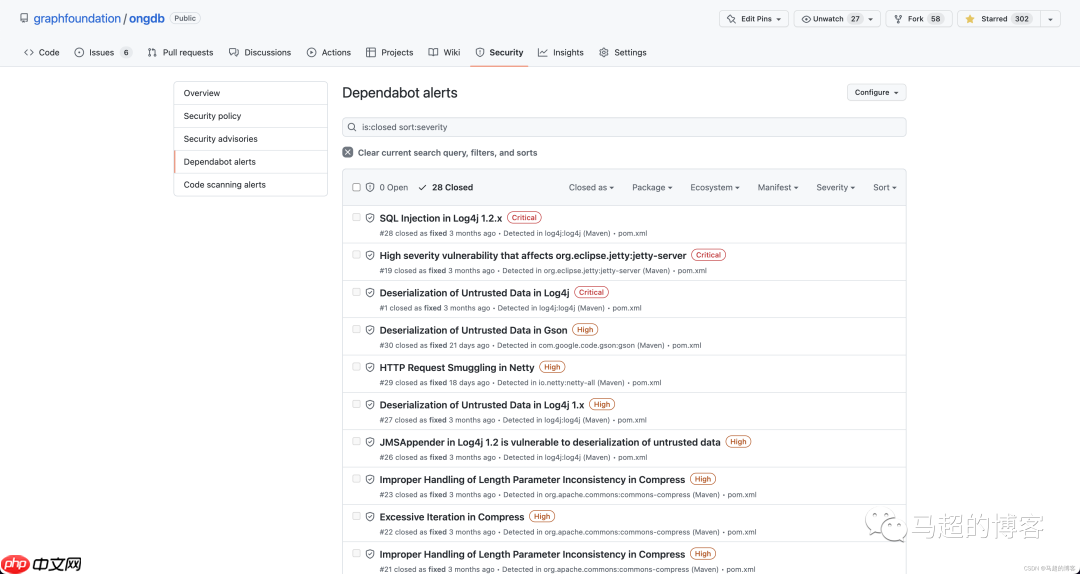
Task: Click the repository book icon beside graphfoundation
Action: click(x=24, y=19)
